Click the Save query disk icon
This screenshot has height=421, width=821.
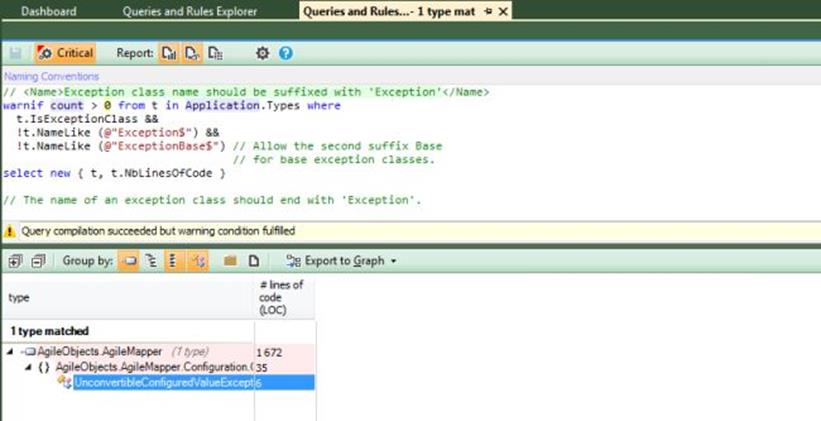[16, 53]
